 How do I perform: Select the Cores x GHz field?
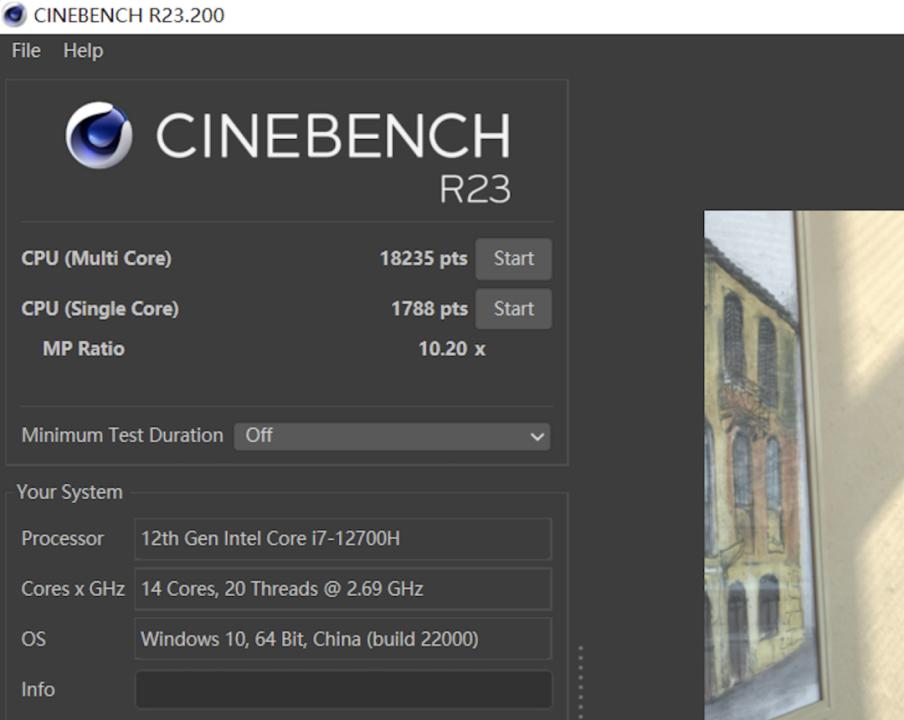[x=342, y=589]
